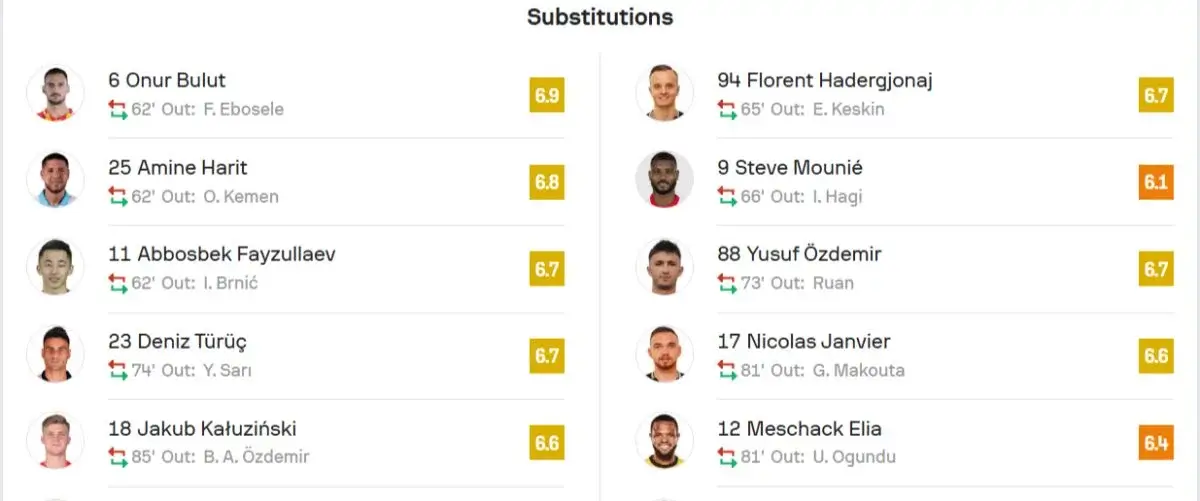Click Yusuf Özdemir's 6.7 rating badge
Image resolution: width=1200 pixels, height=501 pixels.
tap(1156, 270)
